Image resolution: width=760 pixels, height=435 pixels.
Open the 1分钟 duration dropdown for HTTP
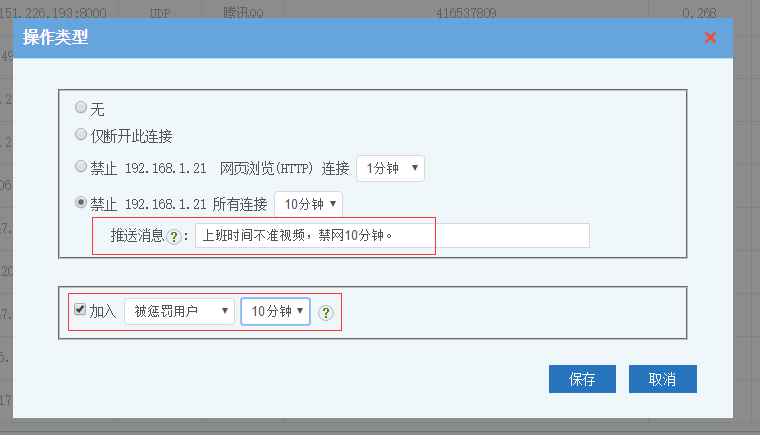tap(390, 169)
